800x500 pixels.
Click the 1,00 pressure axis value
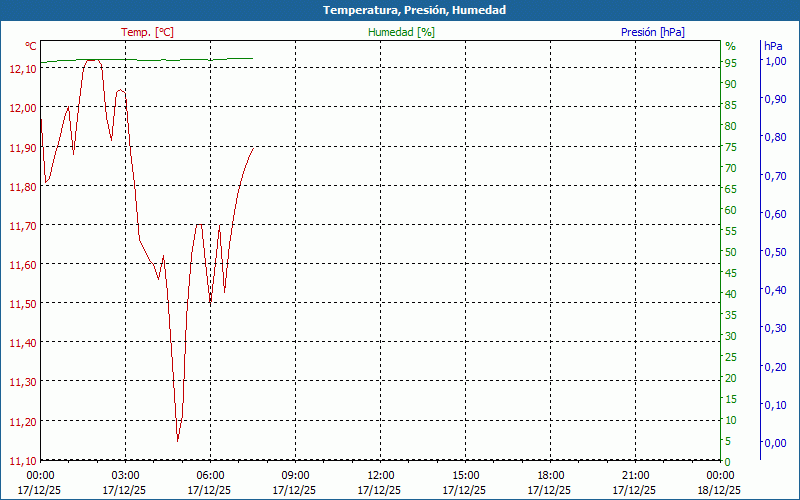775,61
